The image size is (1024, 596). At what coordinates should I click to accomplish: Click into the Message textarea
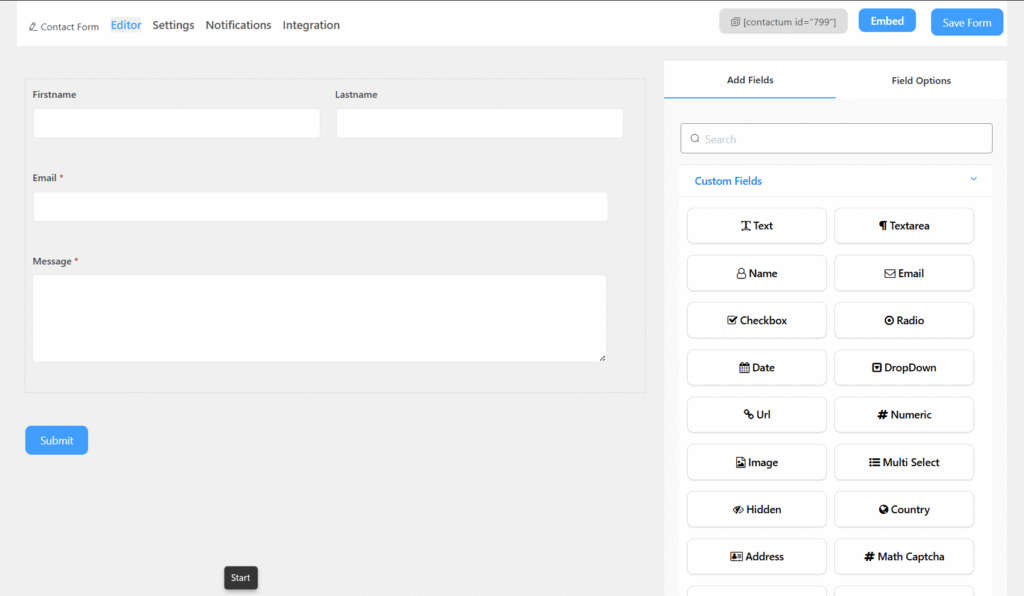[319, 318]
